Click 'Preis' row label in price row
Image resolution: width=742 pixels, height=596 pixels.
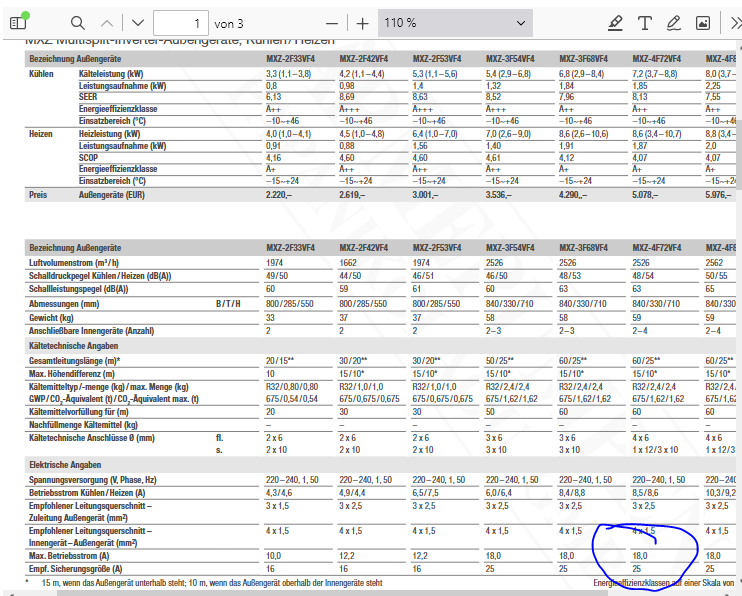click(38, 195)
